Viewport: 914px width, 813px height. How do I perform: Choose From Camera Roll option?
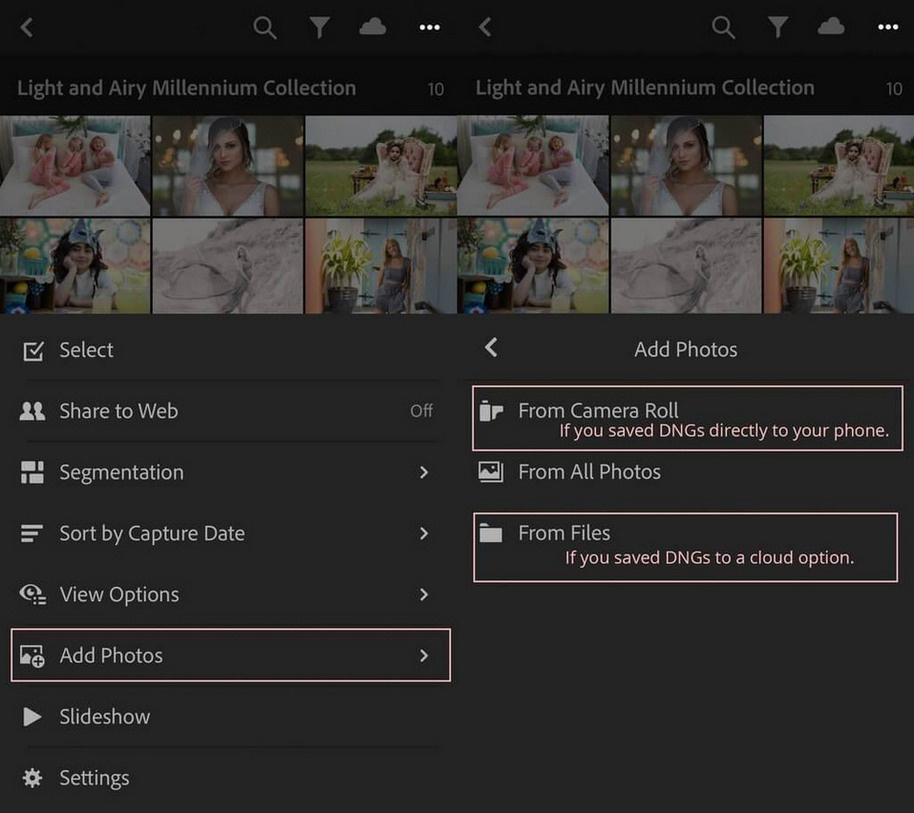pos(598,410)
